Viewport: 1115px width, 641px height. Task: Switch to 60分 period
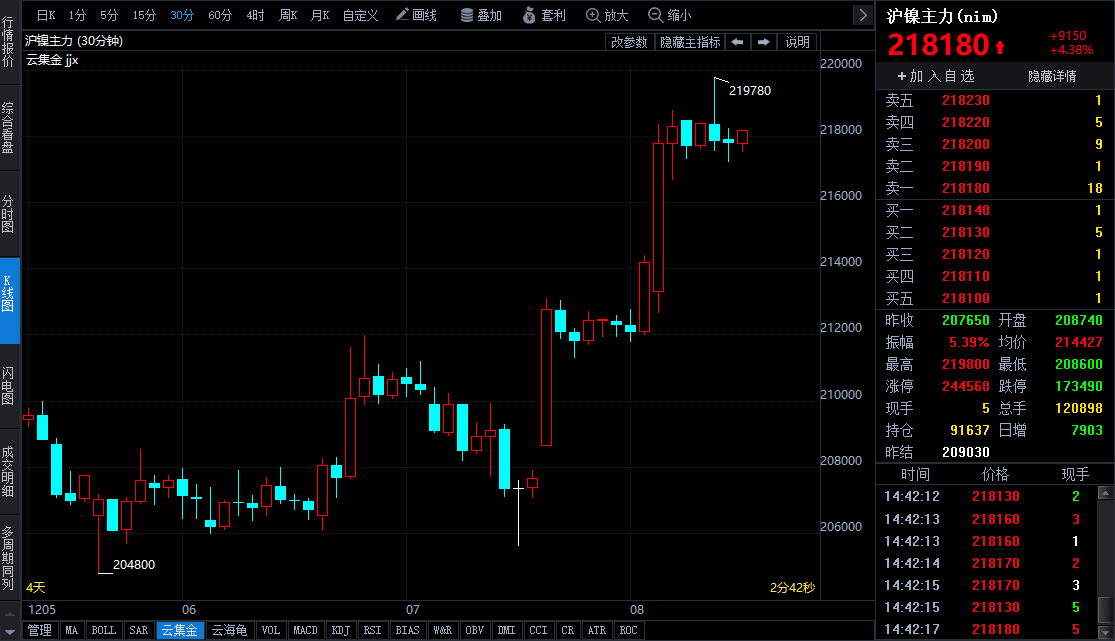220,15
